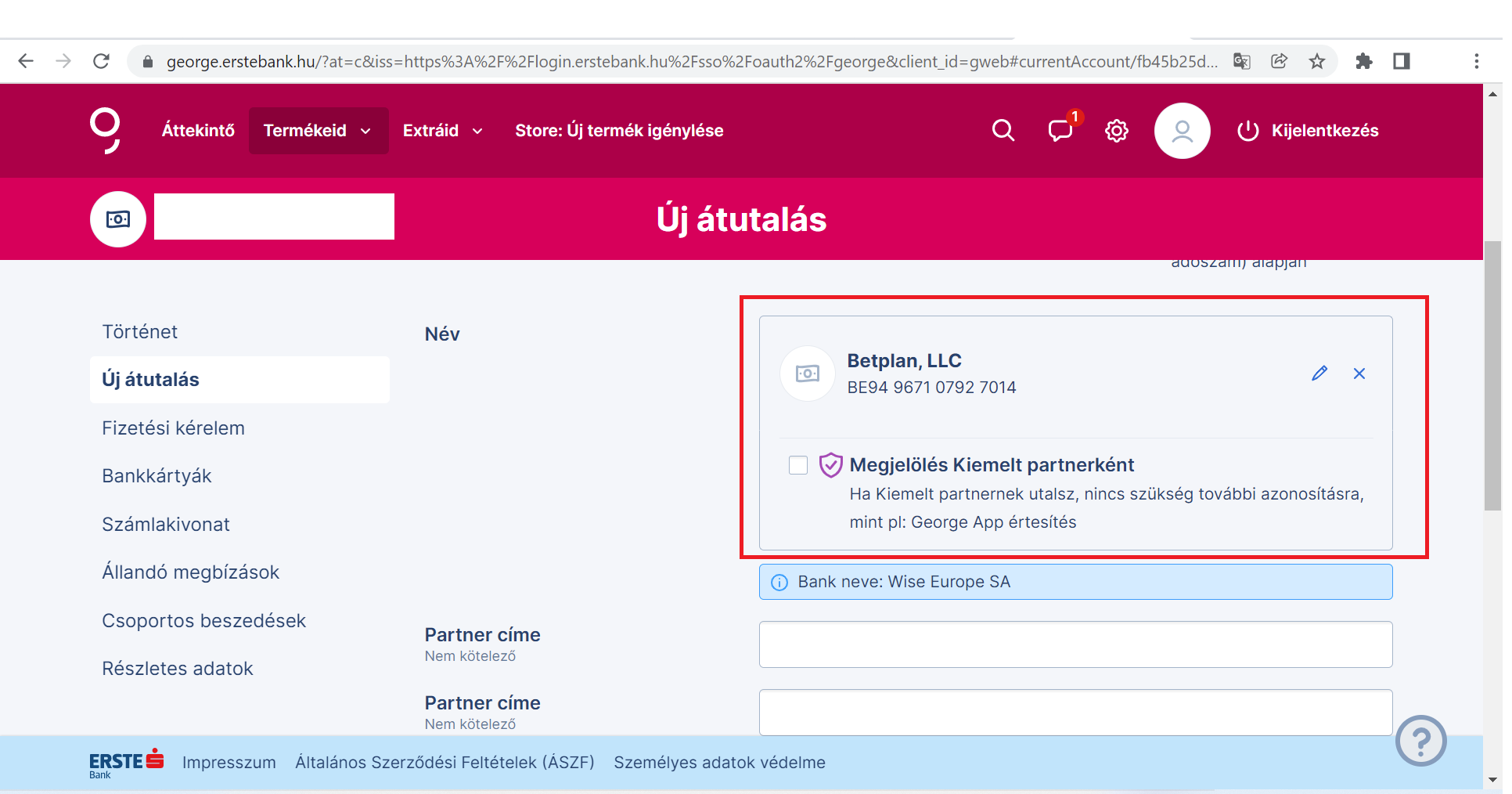This screenshot has width=1512, height=794.
Task: Select Csoportos beszedések in the sidebar
Action: click(203, 621)
